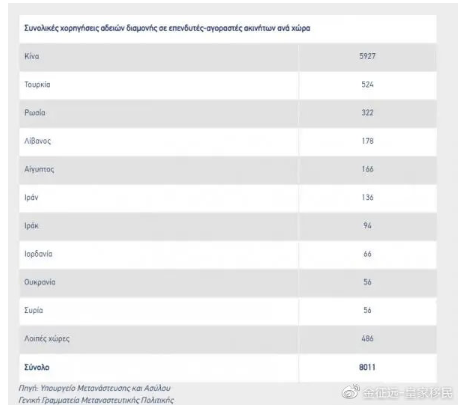This screenshot has height=406, width=462.
Task: Select the Κίνα row label
Action: [32, 56]
